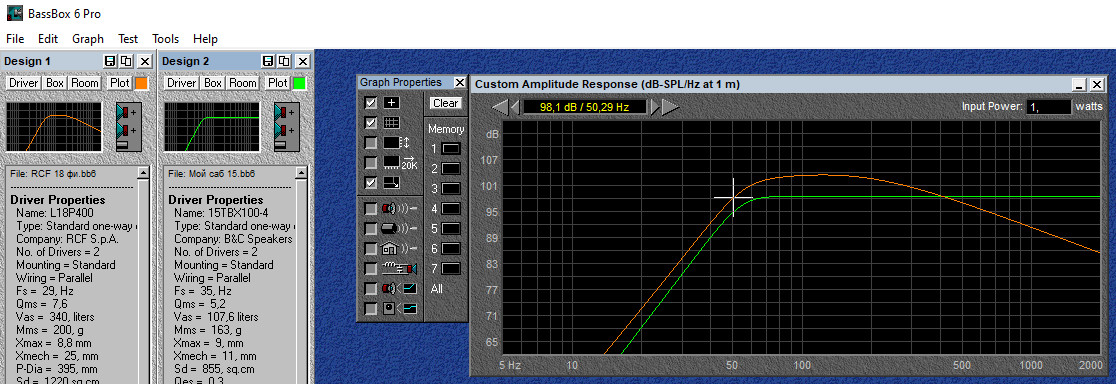Click the Plot button in Design 1
The image size is (1116, 384).
point(120,83)
